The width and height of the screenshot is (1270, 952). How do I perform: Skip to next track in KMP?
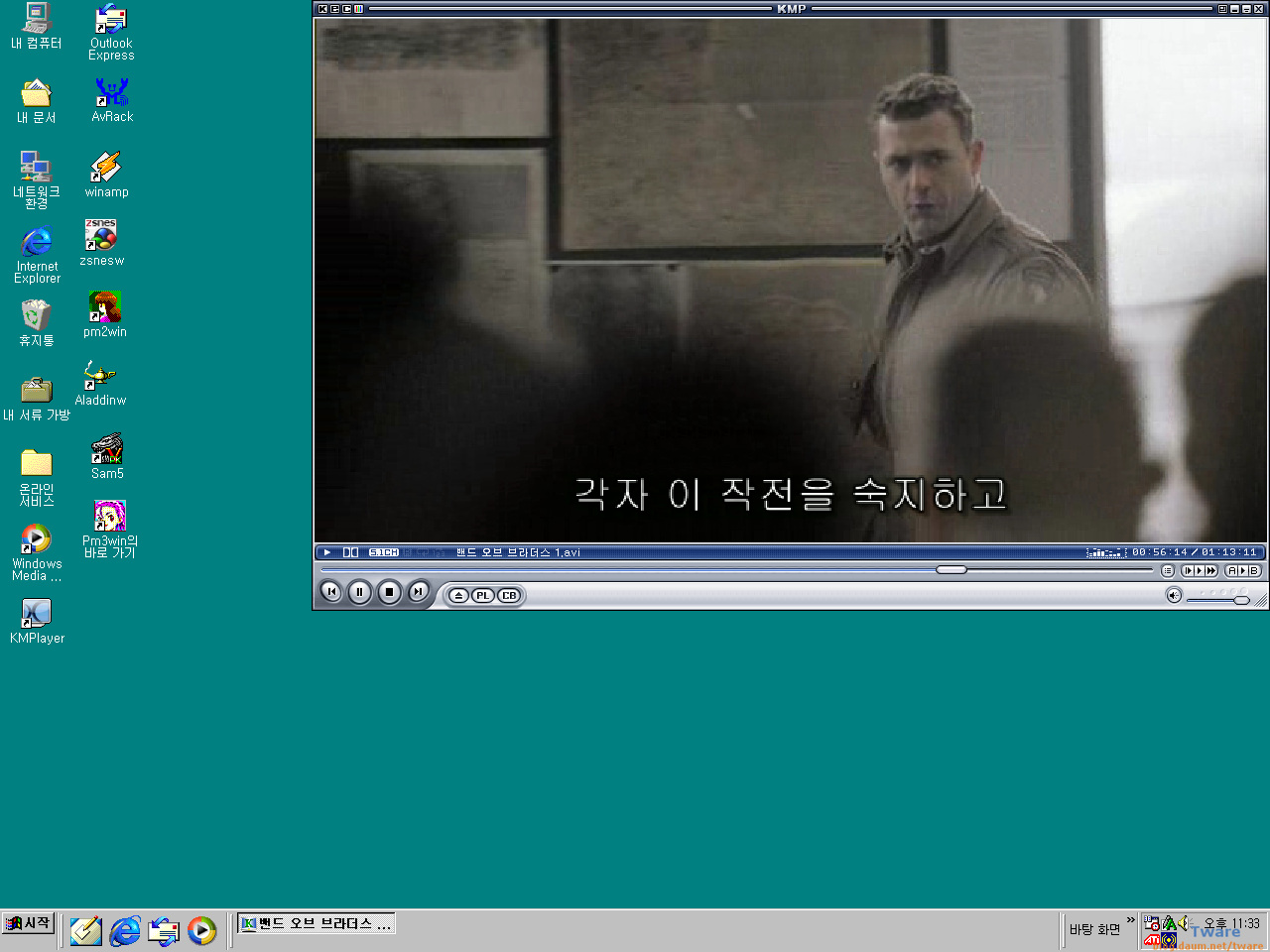[x=419, y=592]
